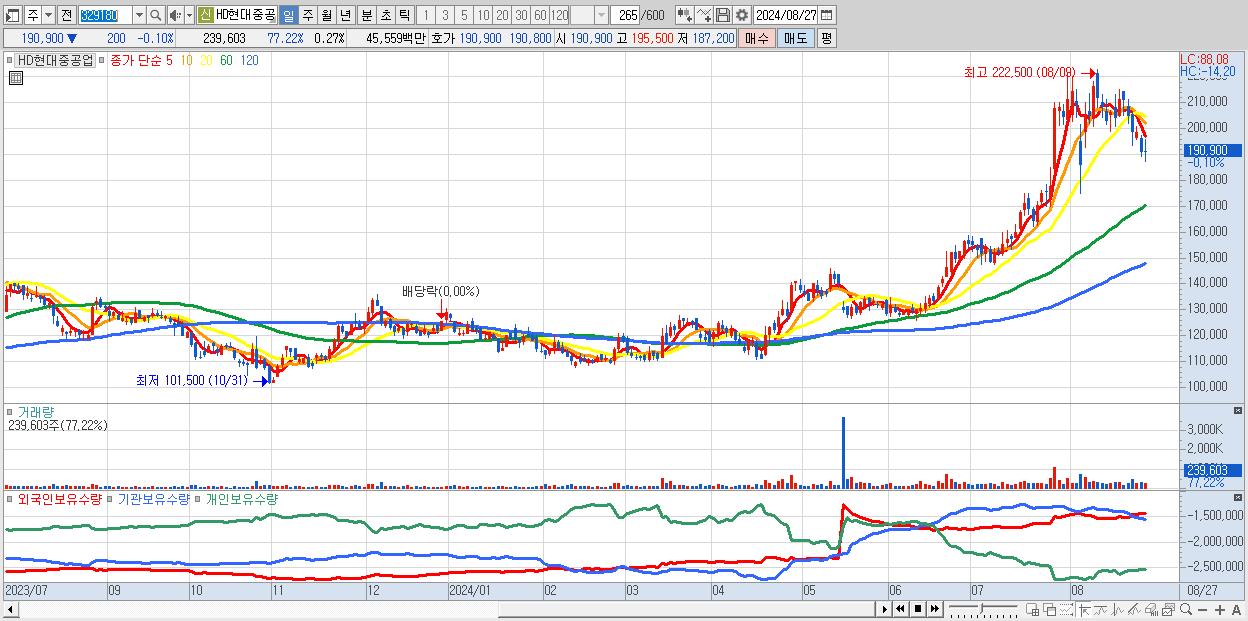Click the rewind replay button
The image size is (1248, 621).
[900, 609]
